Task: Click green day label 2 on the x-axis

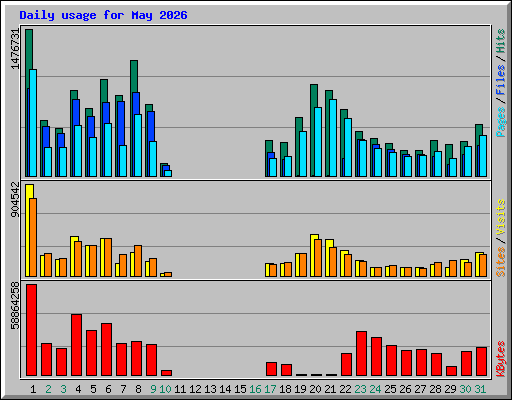Action: point(48,389)
